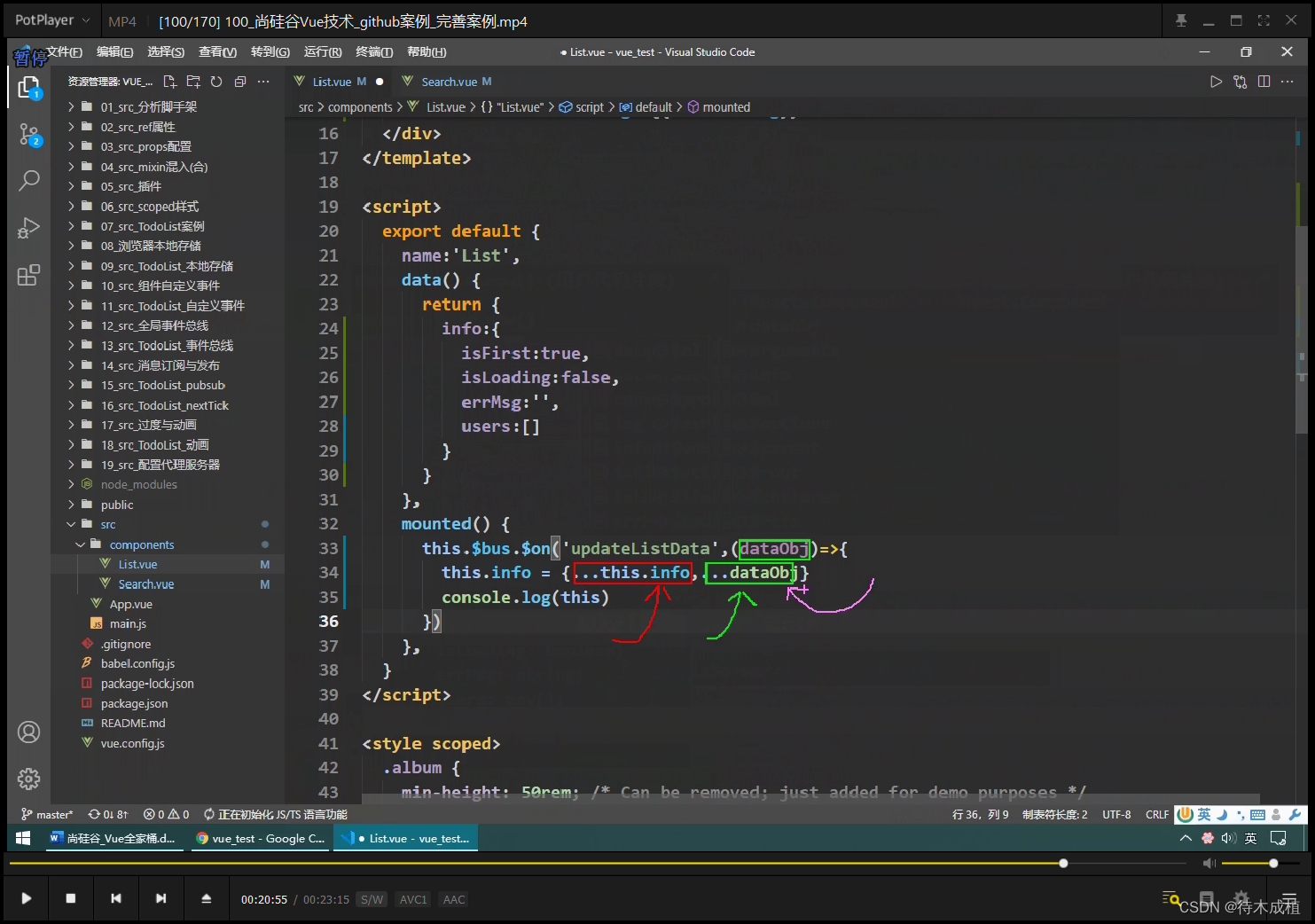Switch to the List.vue editor tab
1315x924 pixels.
339,82
